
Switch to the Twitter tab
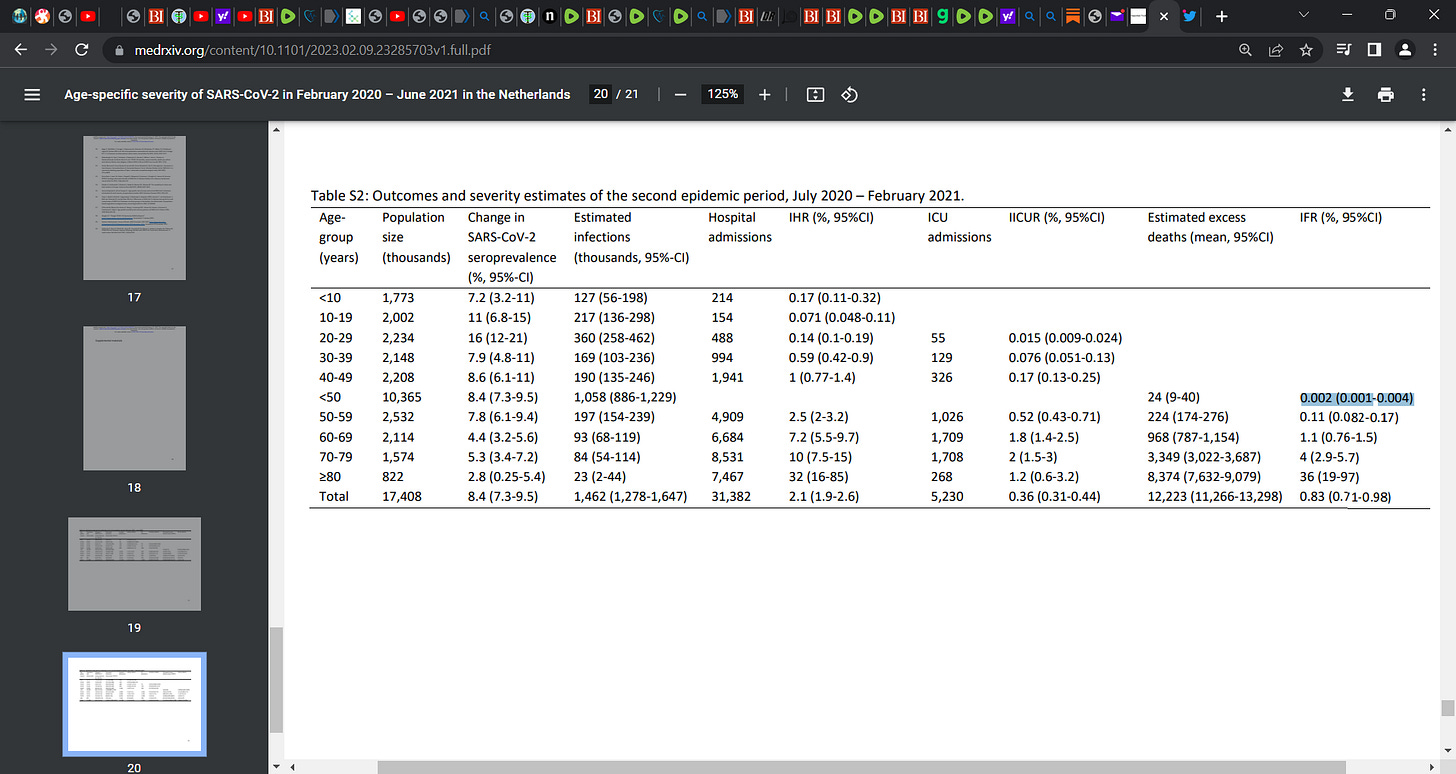click(x=1188, y=17)
